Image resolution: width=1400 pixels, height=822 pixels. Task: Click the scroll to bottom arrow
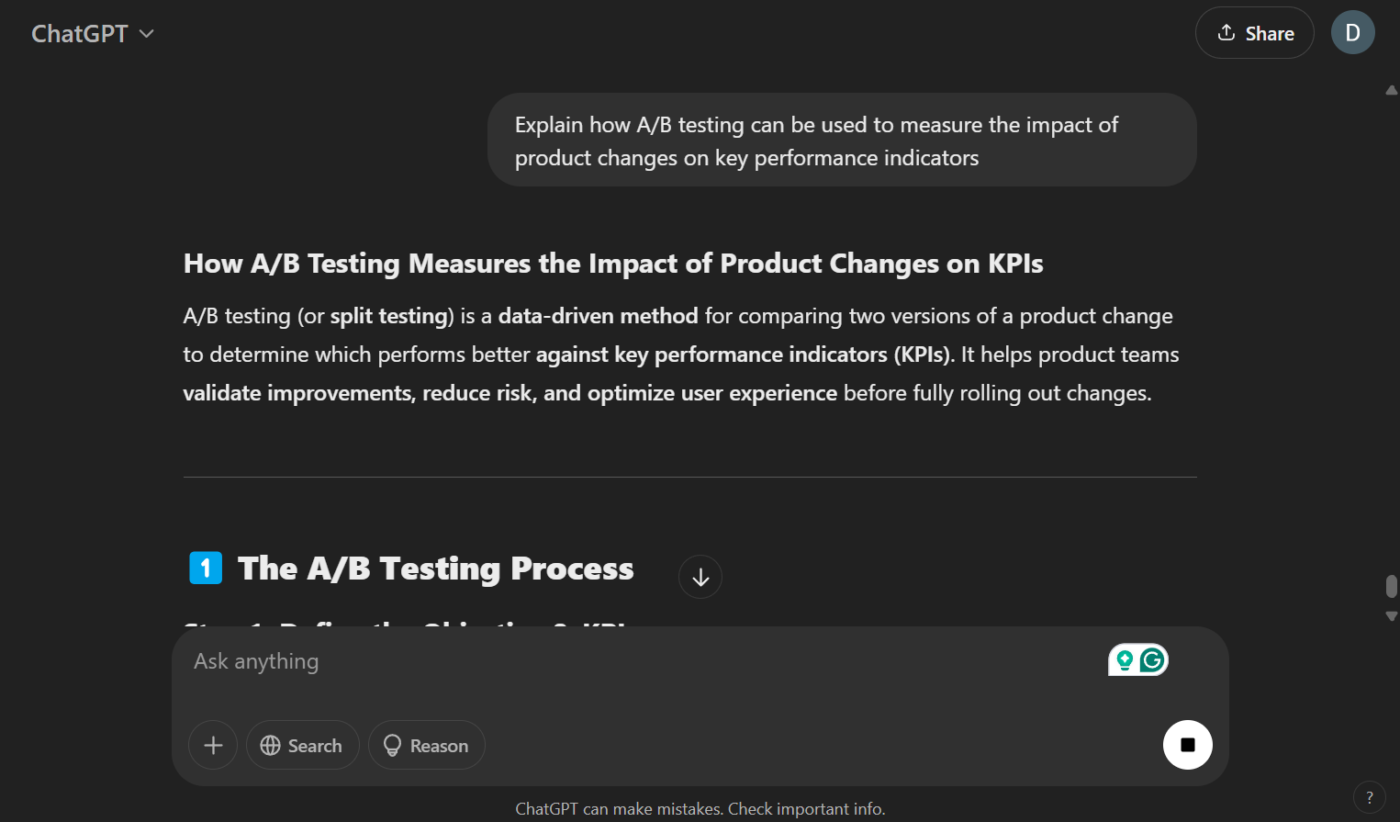coord(700,577)
